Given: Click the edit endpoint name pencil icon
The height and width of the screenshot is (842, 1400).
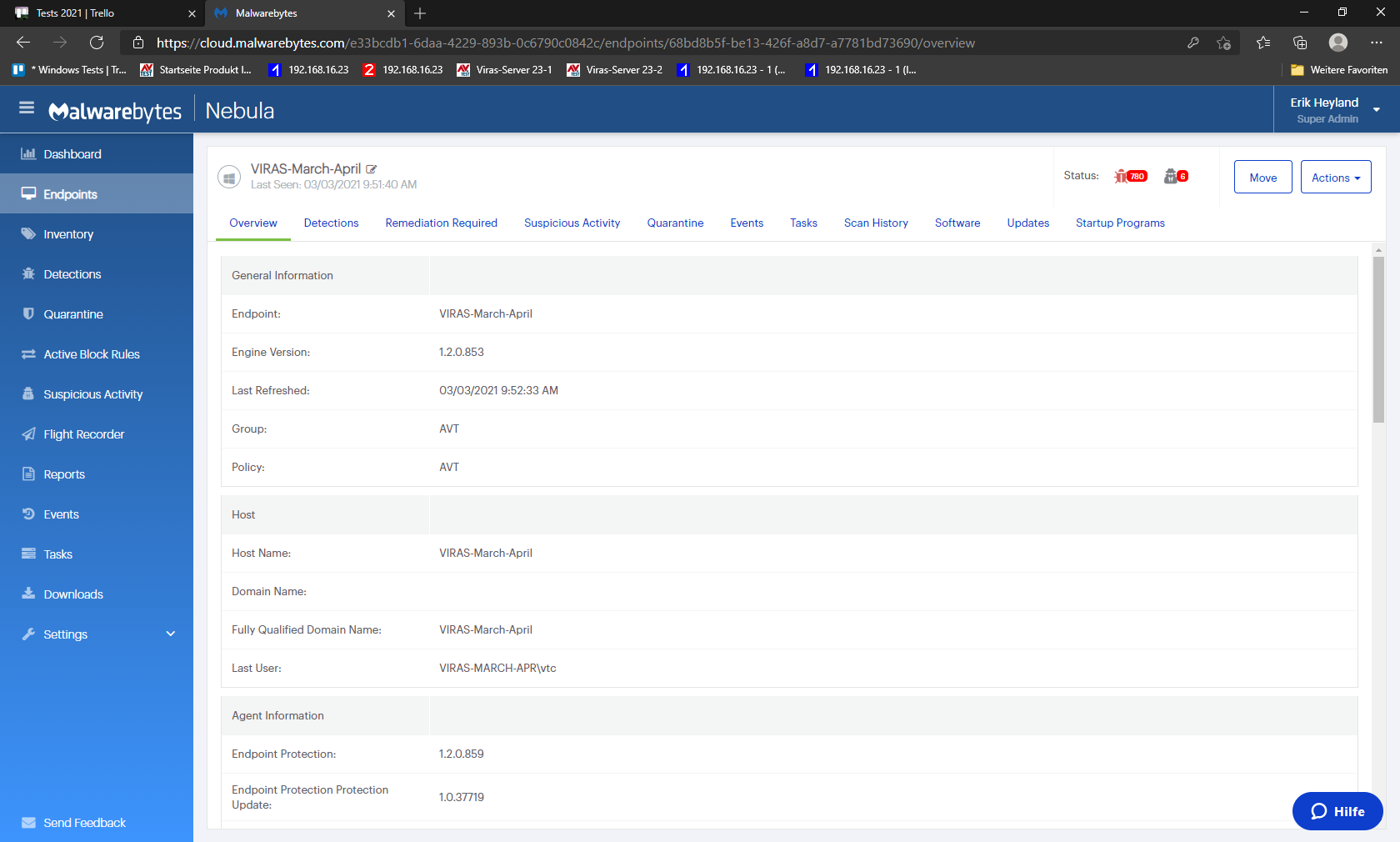Looking at the screenshot, I should [372, 169].
